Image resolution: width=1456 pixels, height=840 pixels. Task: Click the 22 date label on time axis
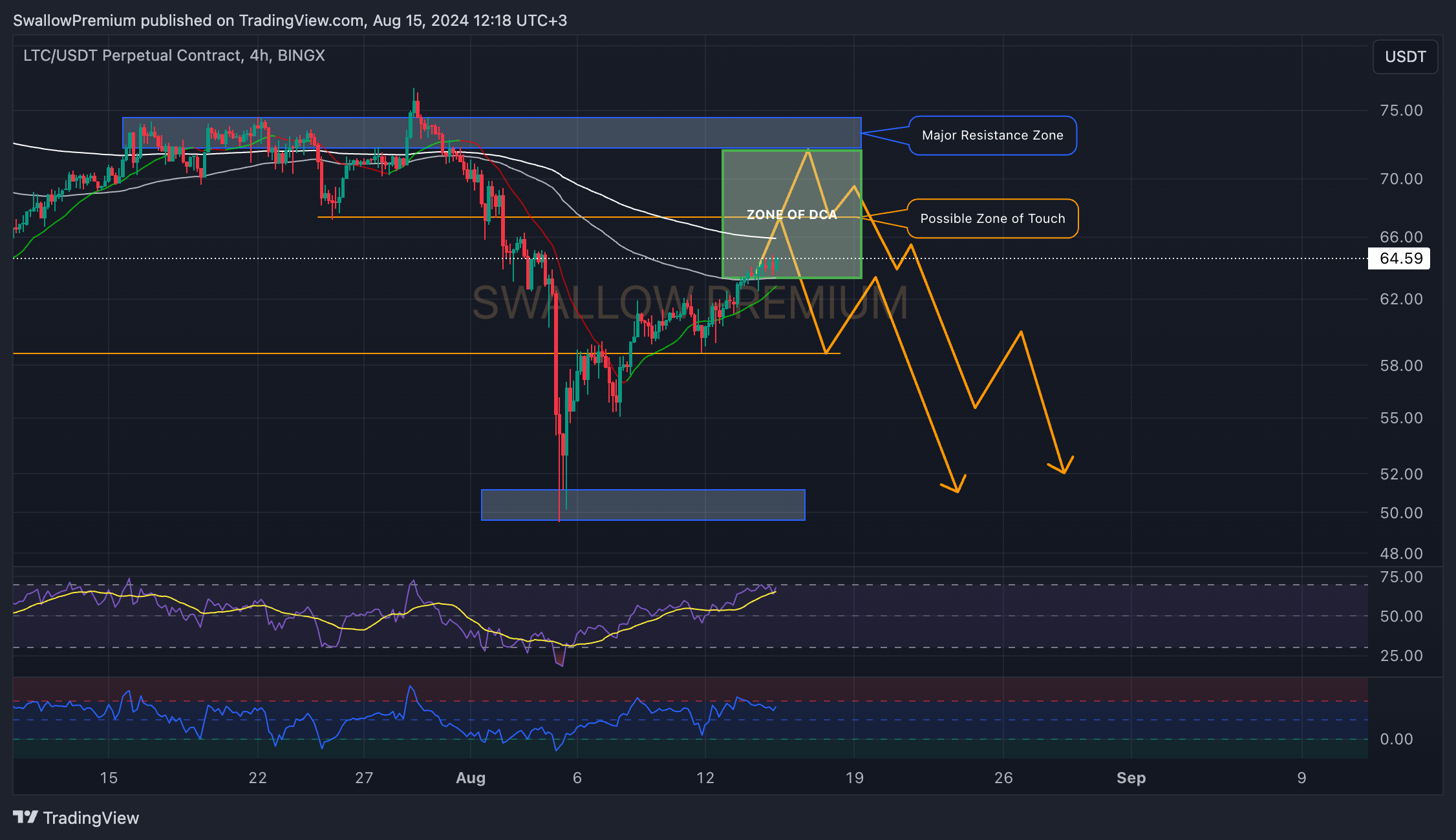click(257, 778)
